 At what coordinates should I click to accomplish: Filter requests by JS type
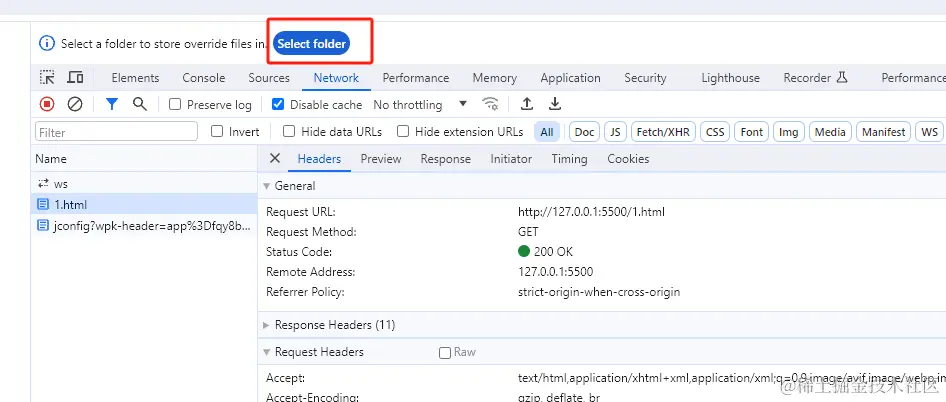(x=615, y=132)
